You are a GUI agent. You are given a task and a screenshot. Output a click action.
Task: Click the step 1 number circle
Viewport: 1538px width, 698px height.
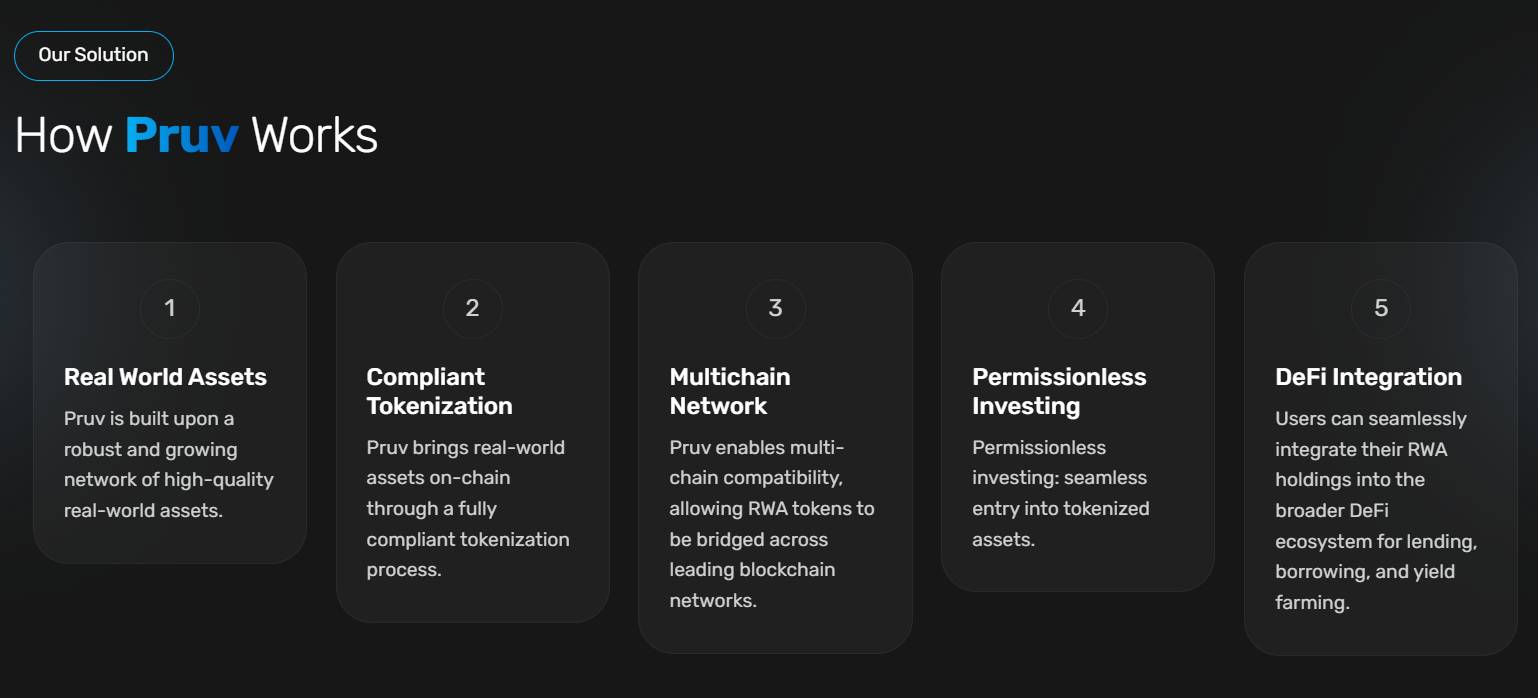pyautogui.click(x=170, y=308)
